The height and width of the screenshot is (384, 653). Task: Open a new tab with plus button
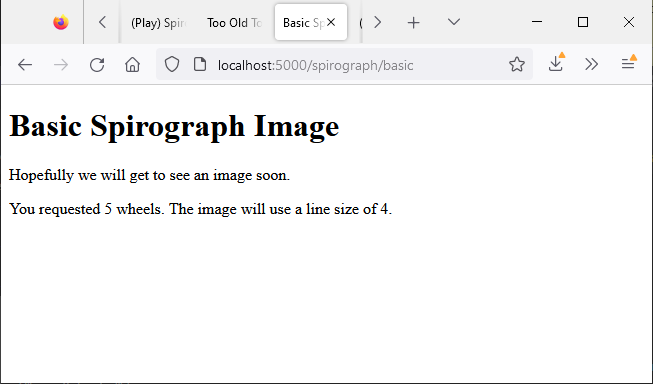coord(413,22)
